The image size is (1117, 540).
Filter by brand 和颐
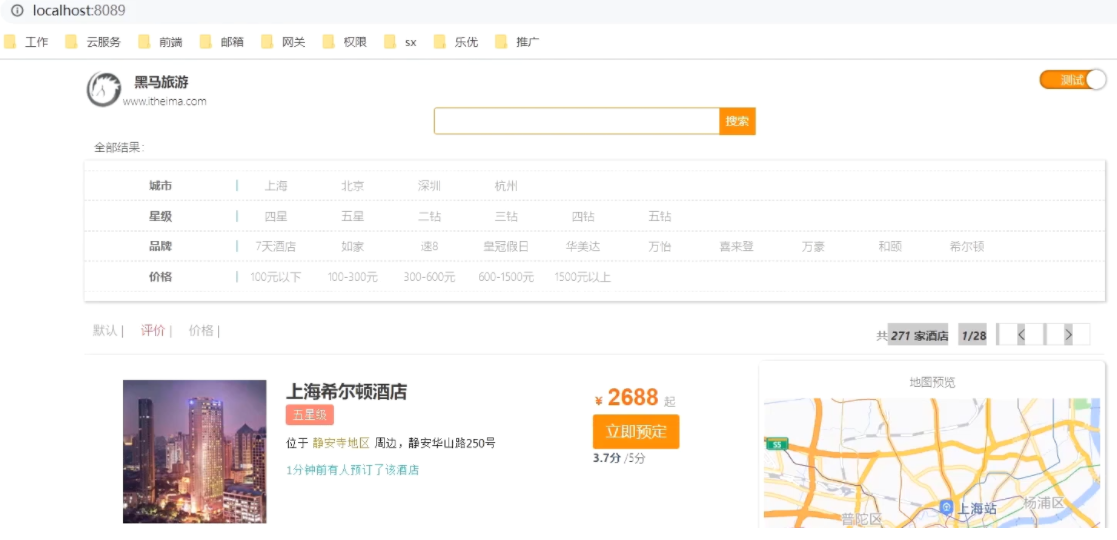pyautogui.click(x=890, y=246)
